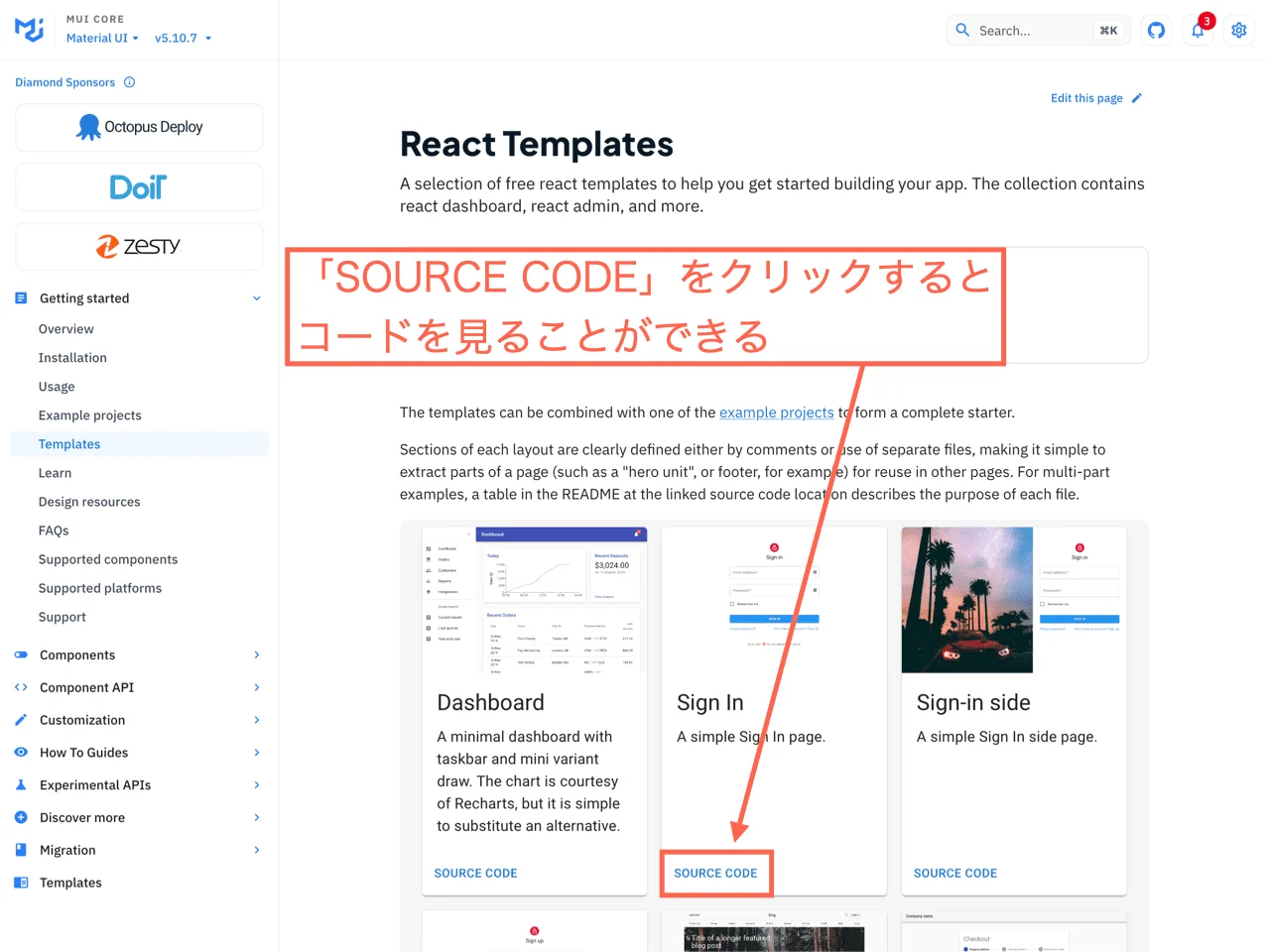
Task: Click SOURCE CODE under the Sign In template
Action: (715, 873)
